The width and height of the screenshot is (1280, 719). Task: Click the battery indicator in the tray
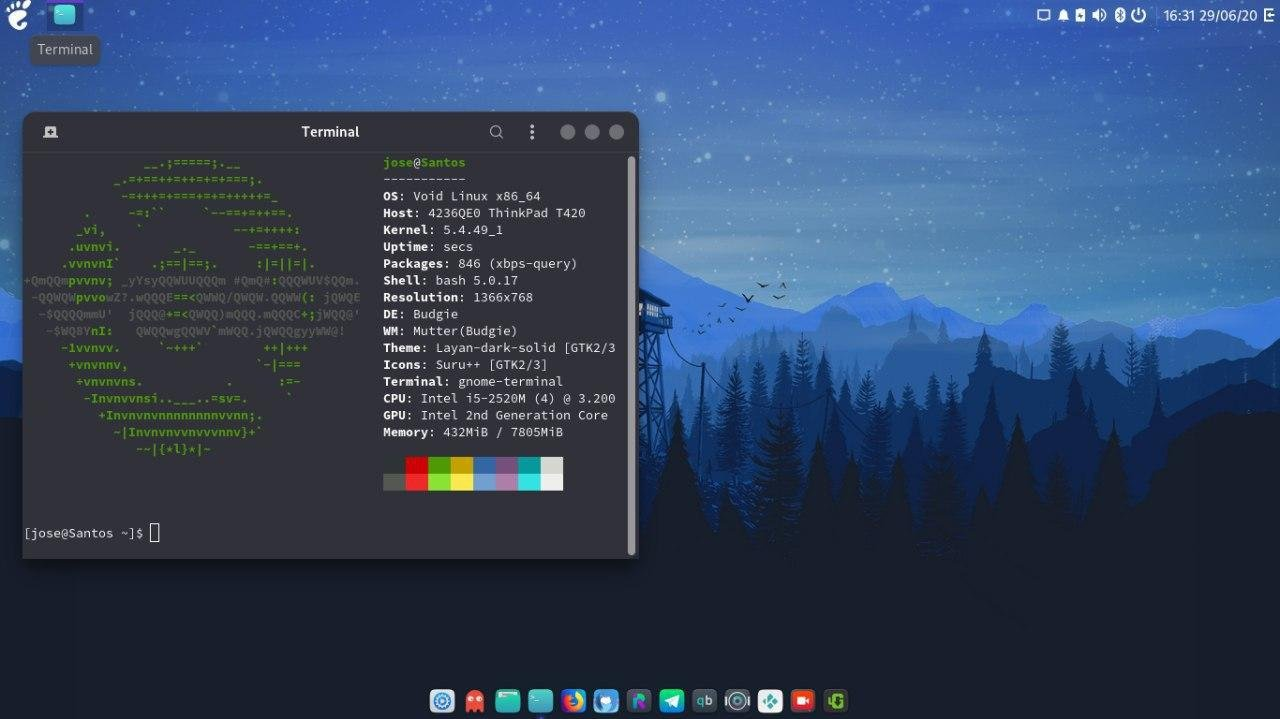pos(1079,15)
